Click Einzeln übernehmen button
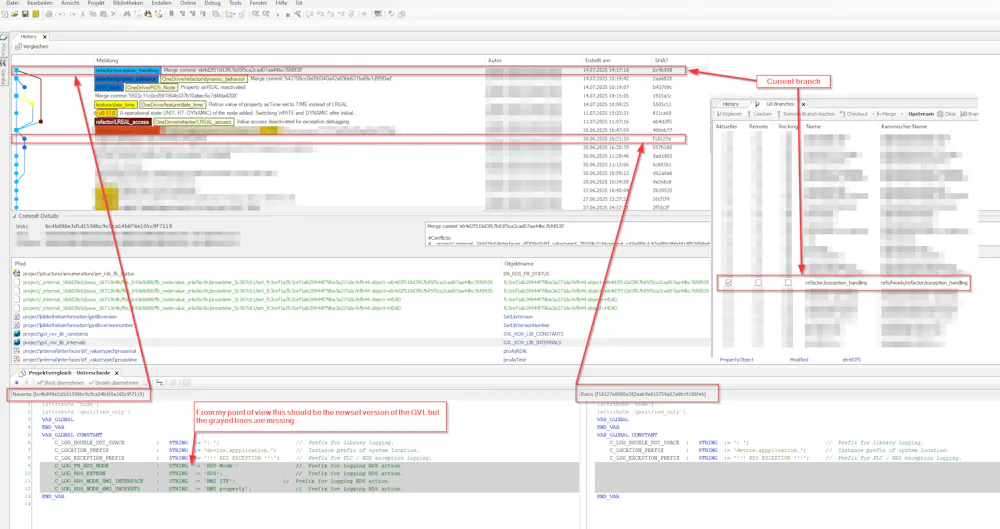 114,383
